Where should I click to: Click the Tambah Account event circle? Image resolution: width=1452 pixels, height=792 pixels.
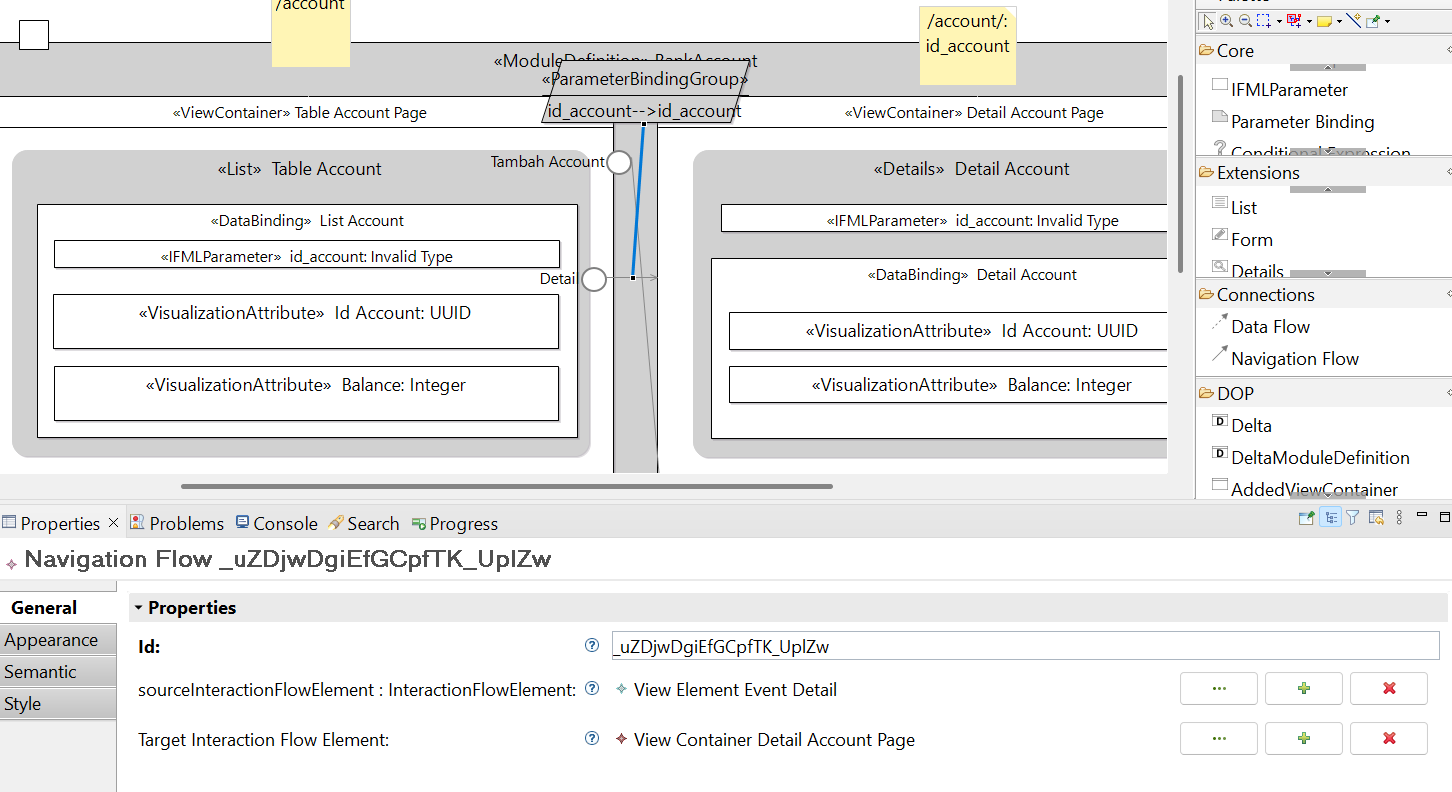[x=620, y=162]
